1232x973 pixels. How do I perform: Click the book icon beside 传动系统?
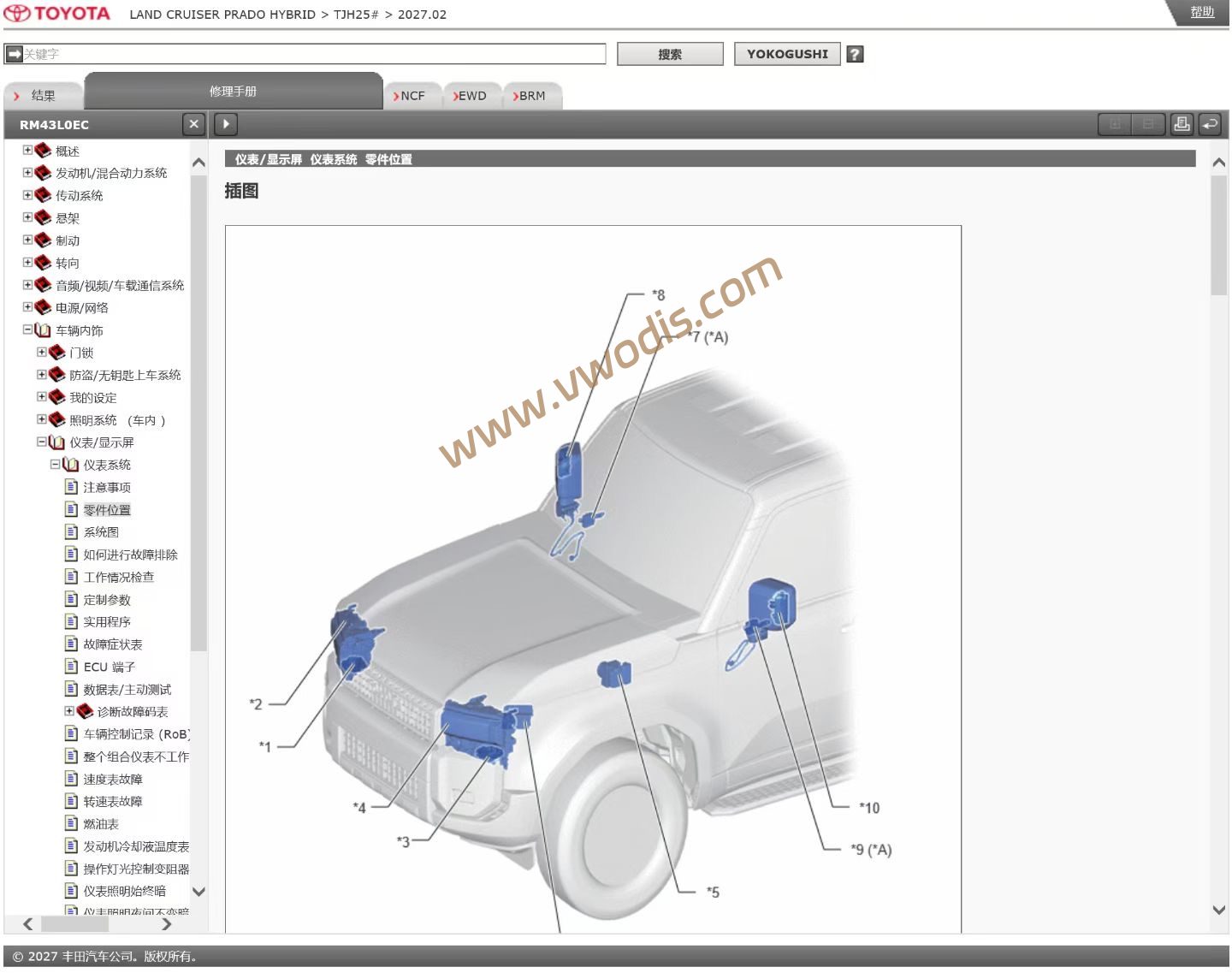click(43, 195)
